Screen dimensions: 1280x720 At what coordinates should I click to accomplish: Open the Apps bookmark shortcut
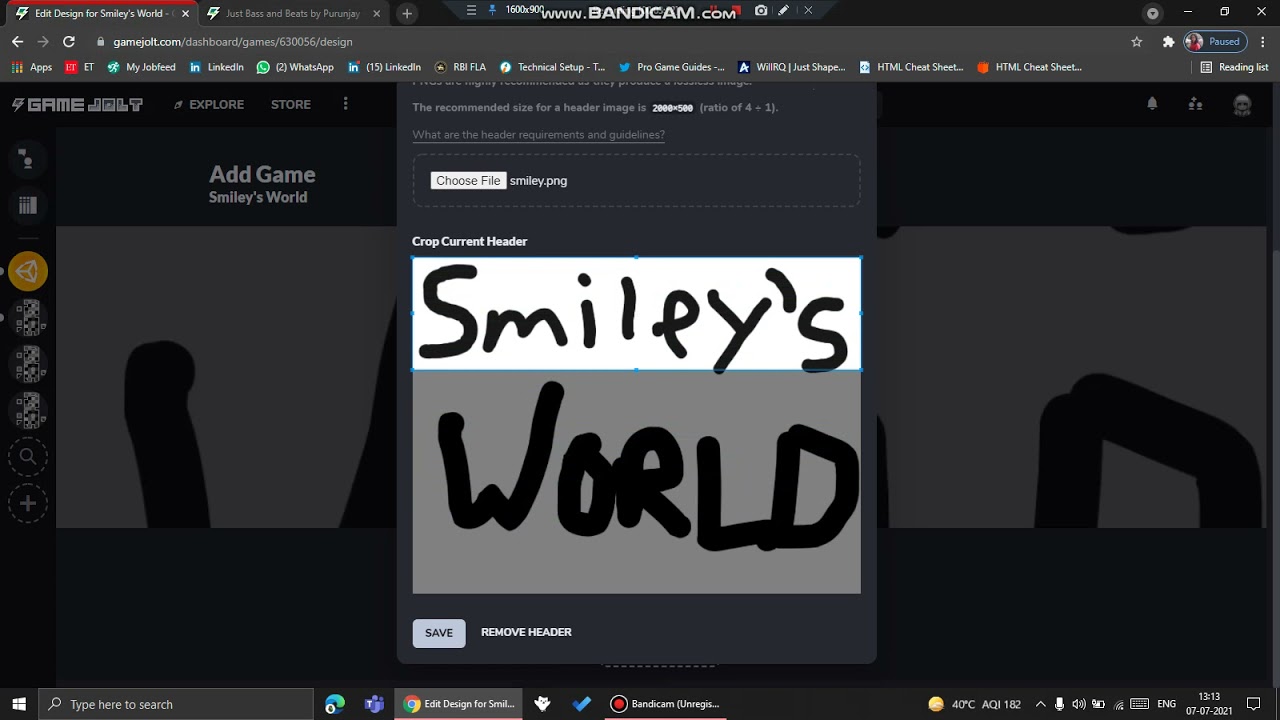click(x=31, y=67)
